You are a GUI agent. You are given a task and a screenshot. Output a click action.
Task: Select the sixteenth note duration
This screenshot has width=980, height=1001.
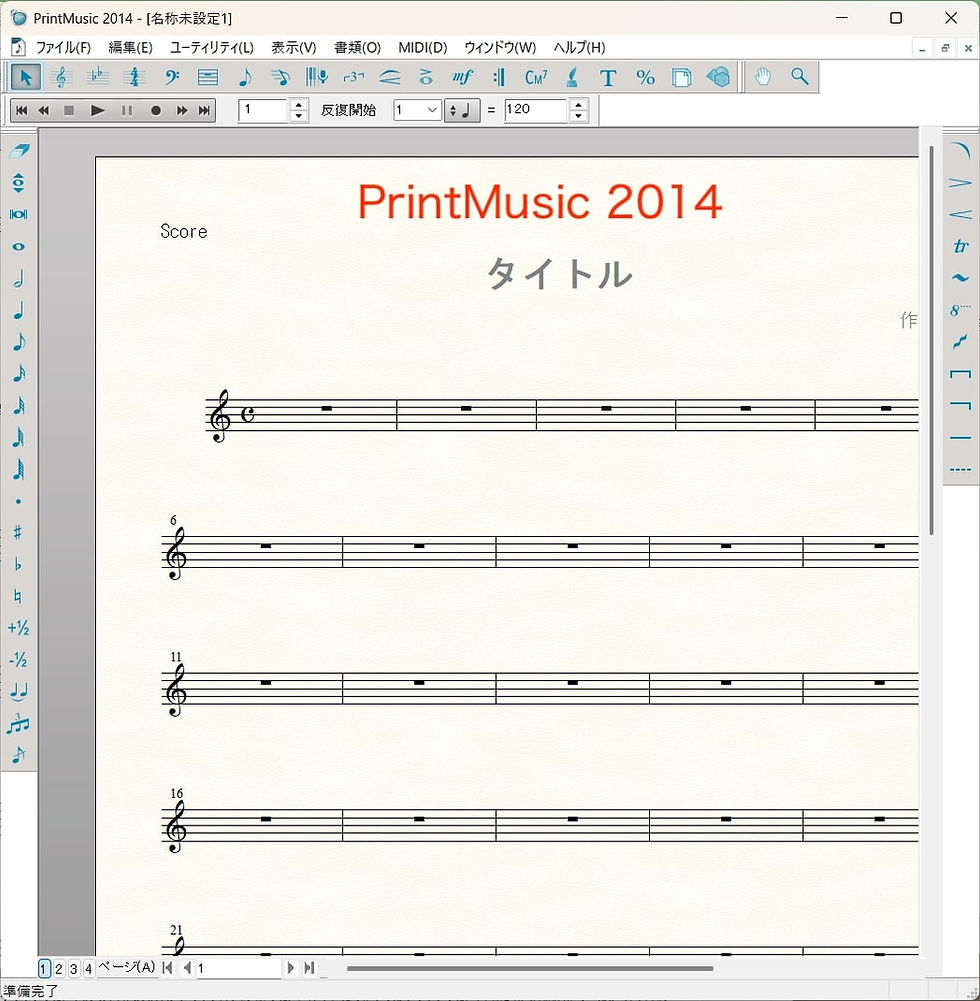(19, 374)
